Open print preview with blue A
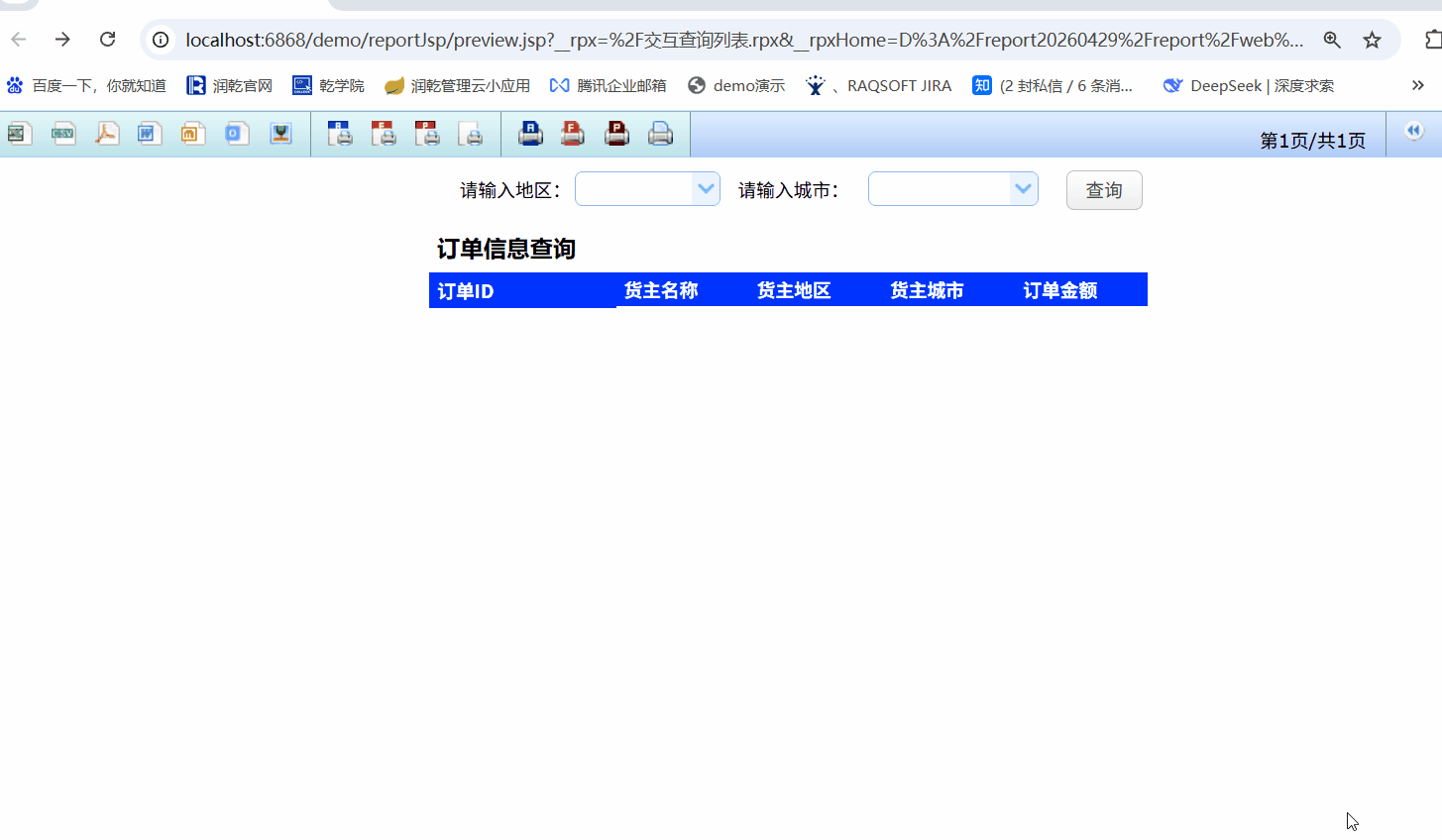 pyautogui.click(x=340, y=133)
